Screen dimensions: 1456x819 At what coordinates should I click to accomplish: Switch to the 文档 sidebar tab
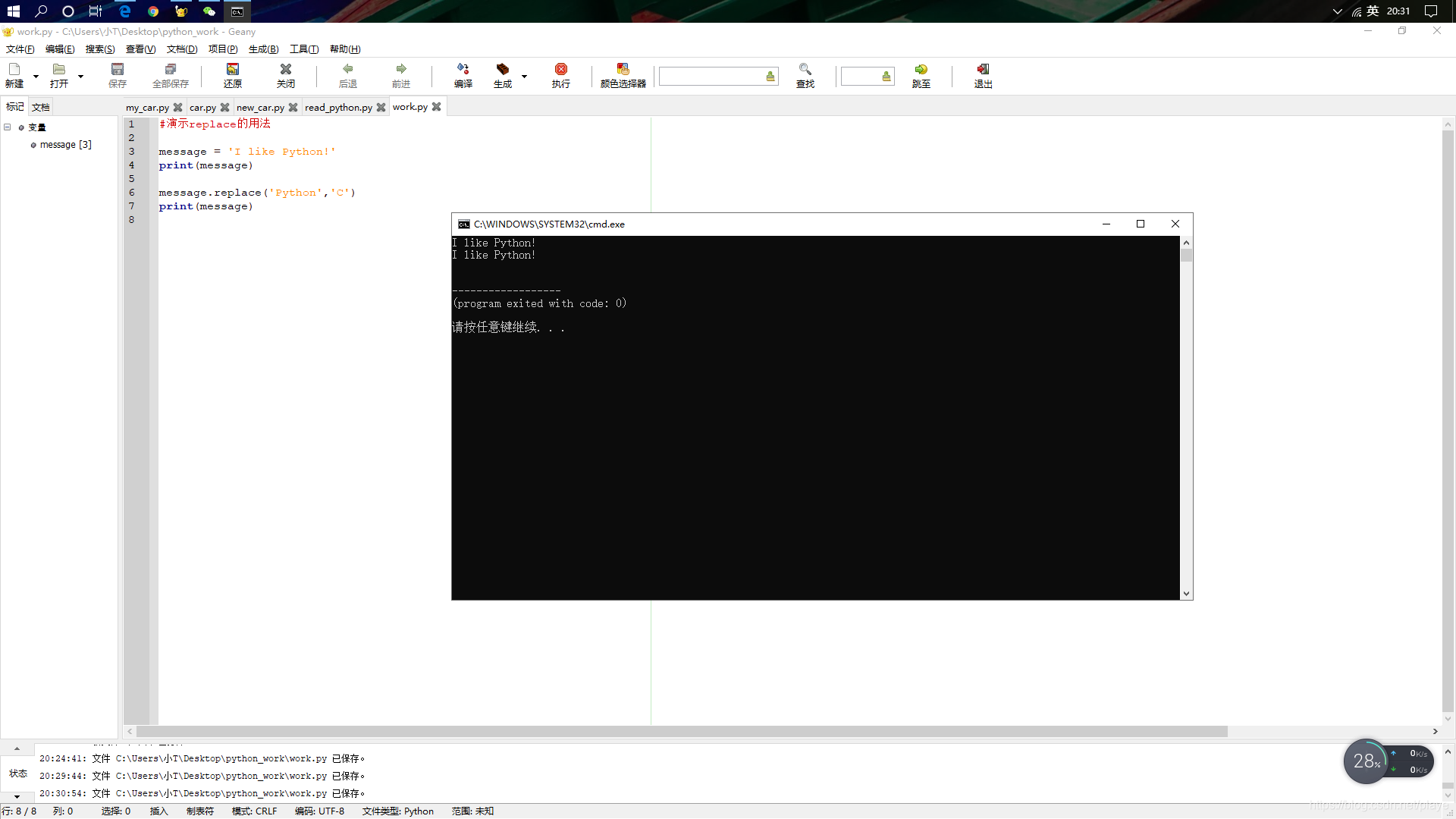click(x=41, y=107)
